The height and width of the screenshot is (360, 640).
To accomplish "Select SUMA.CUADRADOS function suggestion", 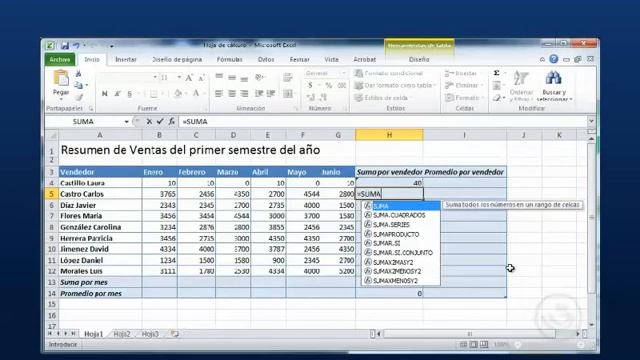I will click(401, 215).
